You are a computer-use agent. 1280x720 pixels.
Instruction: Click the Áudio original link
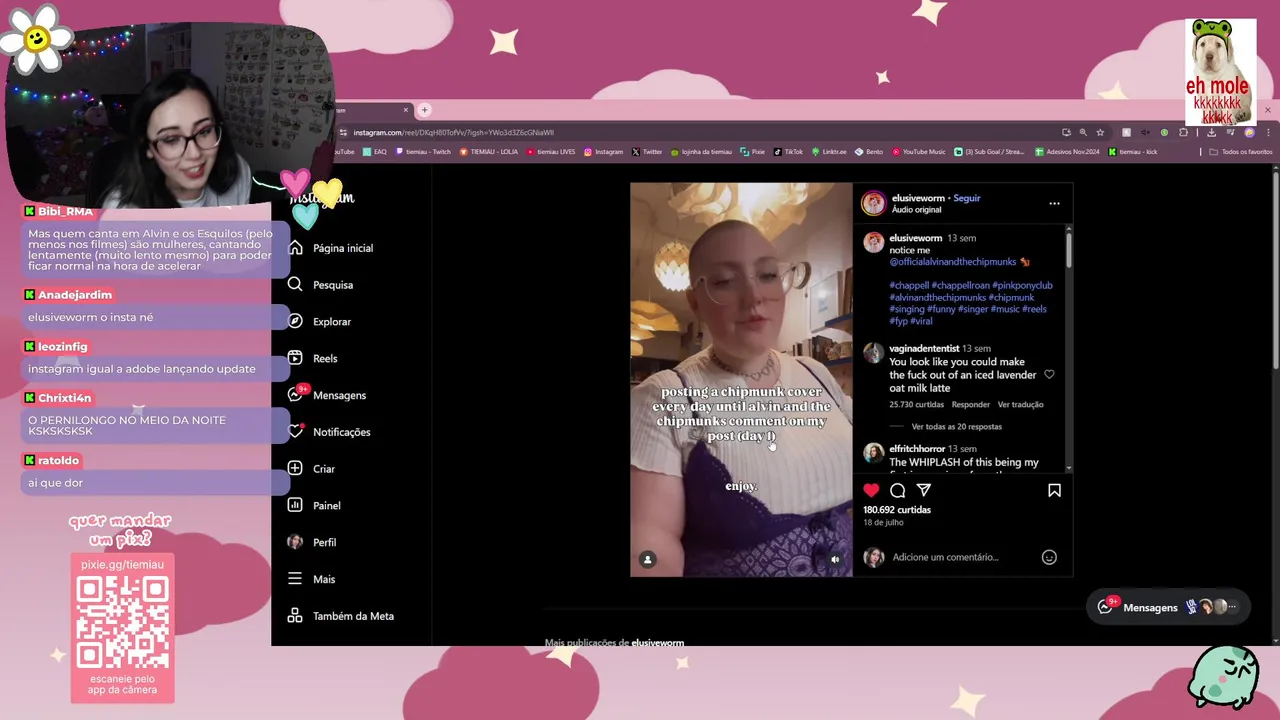(916, 210)
